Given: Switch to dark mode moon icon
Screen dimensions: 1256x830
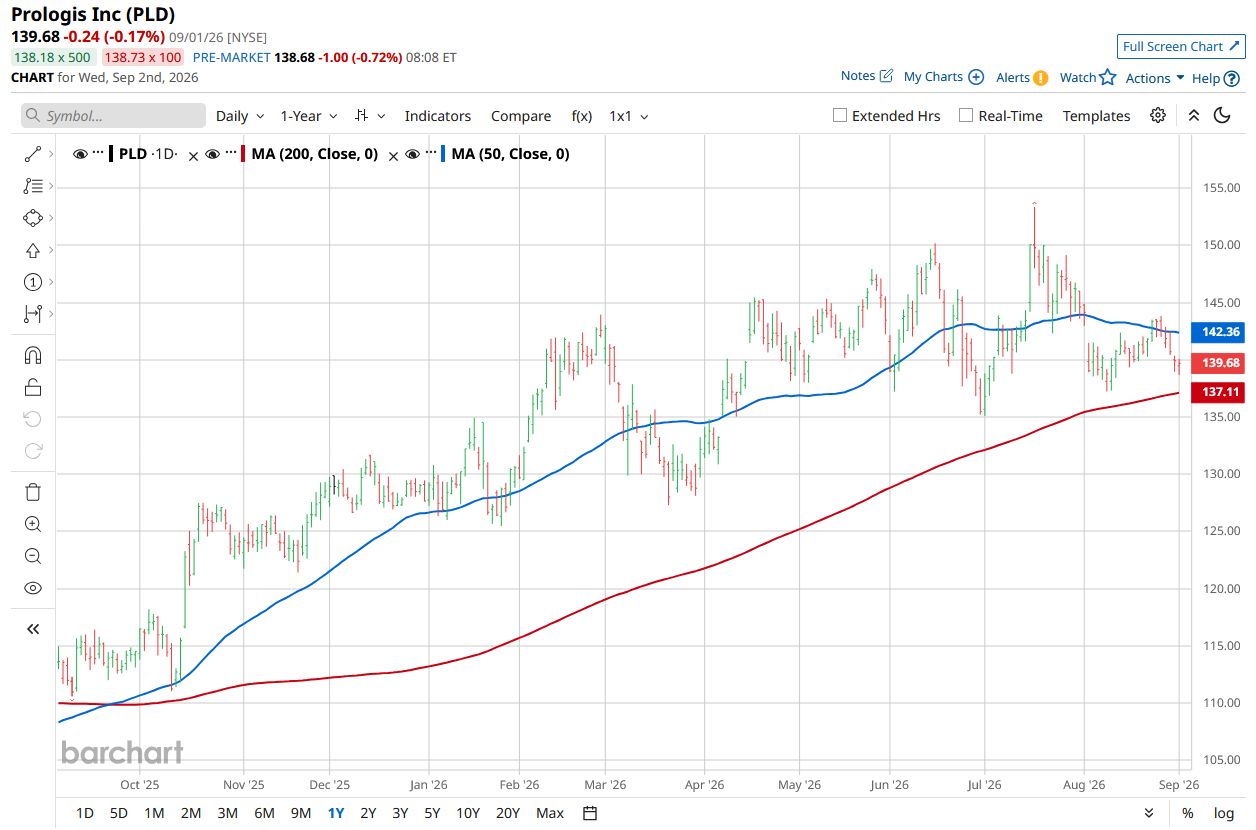Looking at the screenshot, I should (1221, 115).
